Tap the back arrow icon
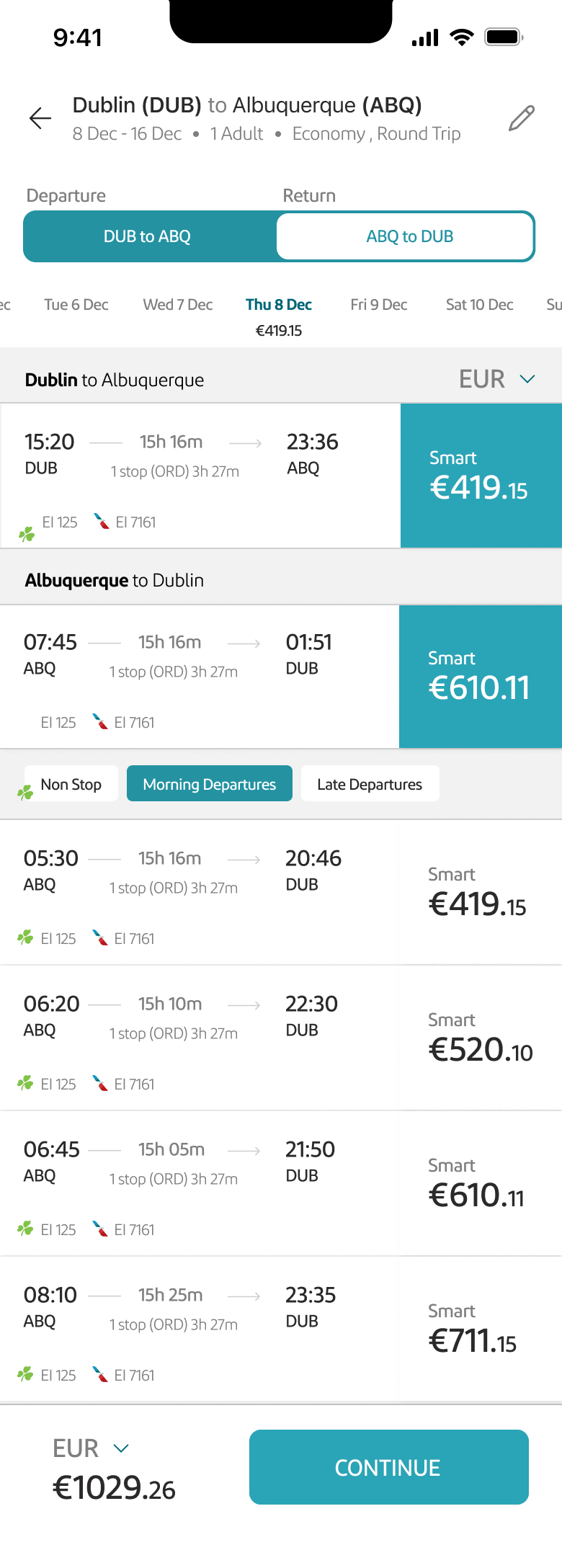The height and width of the screenshot is (1568, 562). (40, 117)
